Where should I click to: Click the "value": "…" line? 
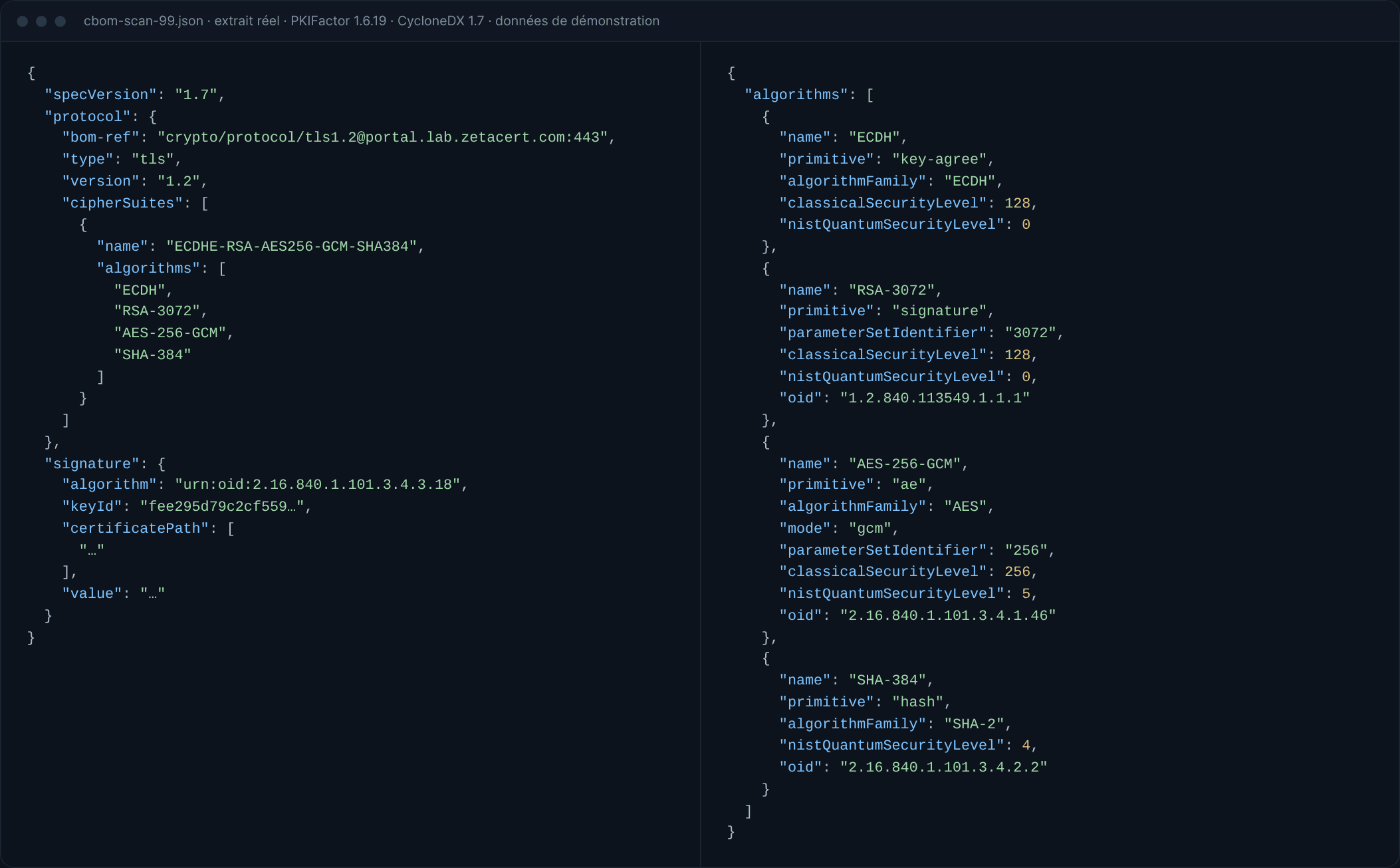click(x=114, y=593)
